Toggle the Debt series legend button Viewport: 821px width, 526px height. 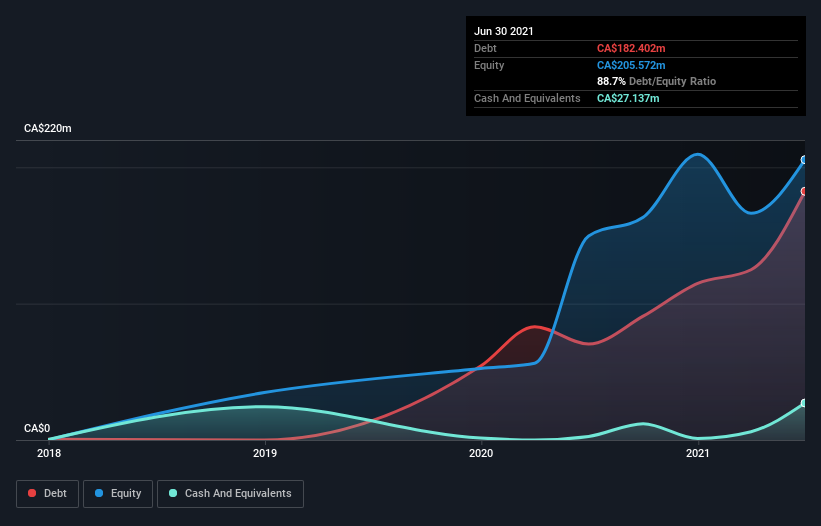pyautogui.click(x=48, y=494)
